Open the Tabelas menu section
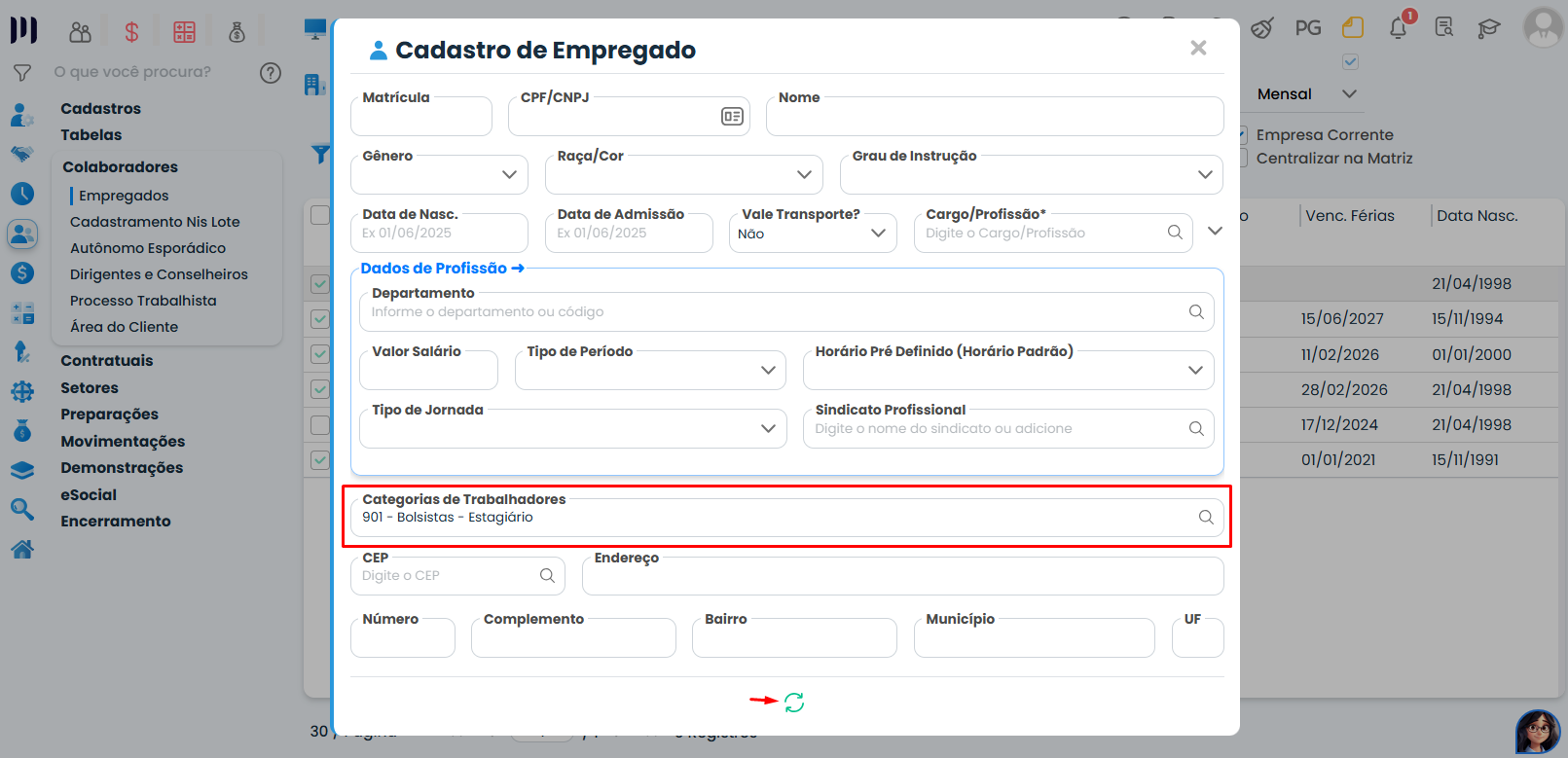Viewport: 1568px width, 758px height. [91, 135]
